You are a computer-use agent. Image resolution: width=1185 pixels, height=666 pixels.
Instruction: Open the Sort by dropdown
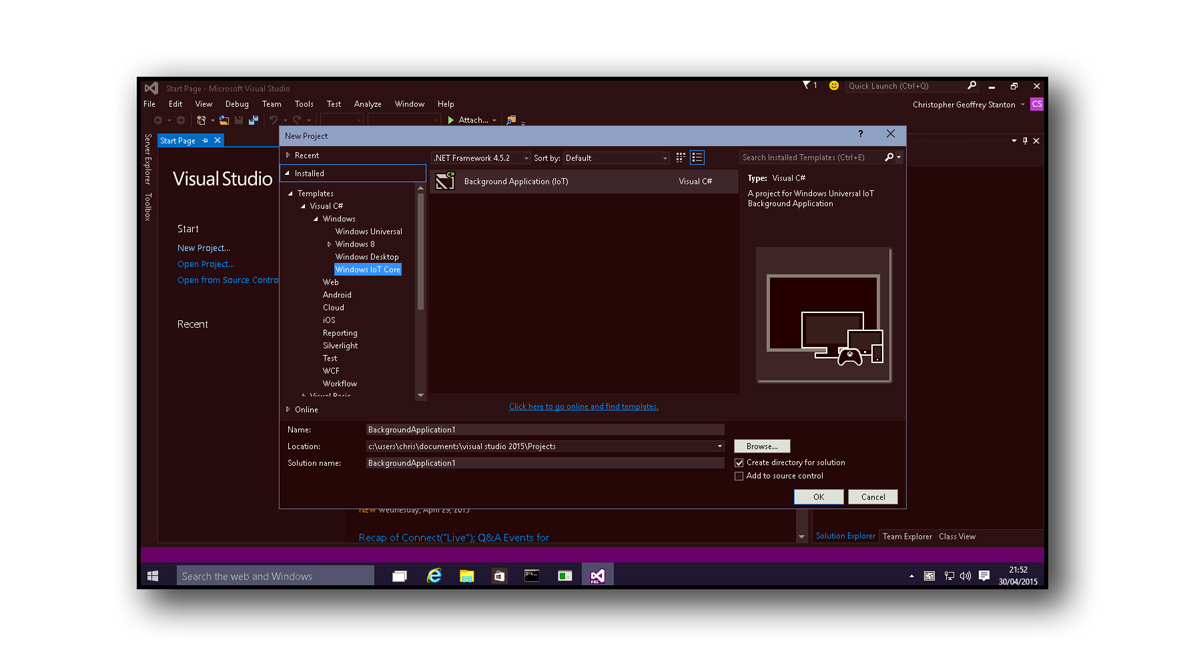[x=616, y=158]
